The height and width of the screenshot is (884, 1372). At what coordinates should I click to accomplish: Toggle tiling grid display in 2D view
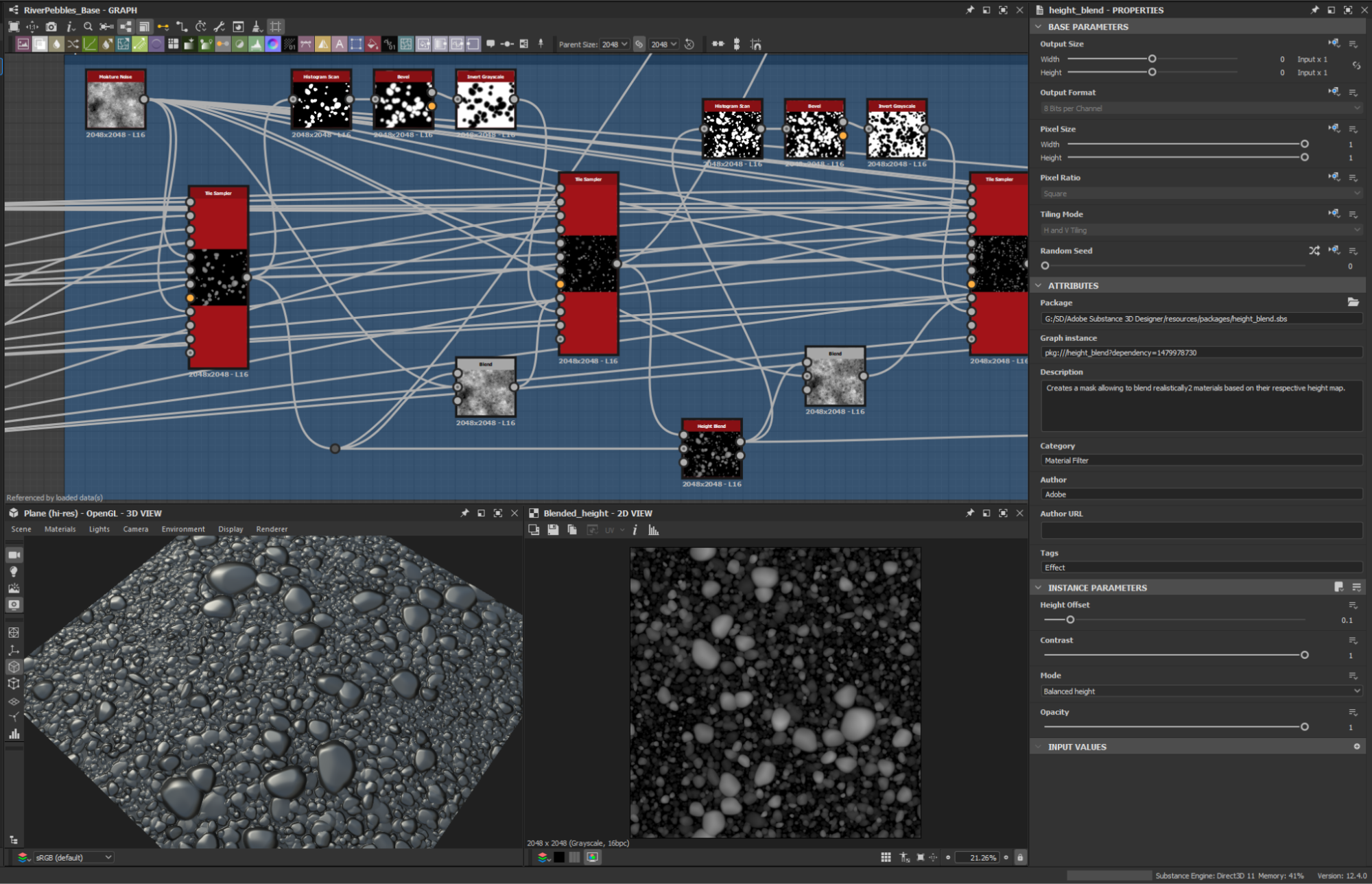886,857
